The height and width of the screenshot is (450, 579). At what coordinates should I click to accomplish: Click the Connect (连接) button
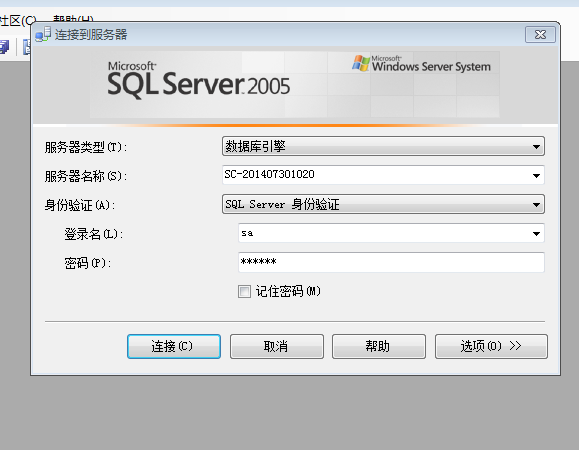(x=174, y=346)
